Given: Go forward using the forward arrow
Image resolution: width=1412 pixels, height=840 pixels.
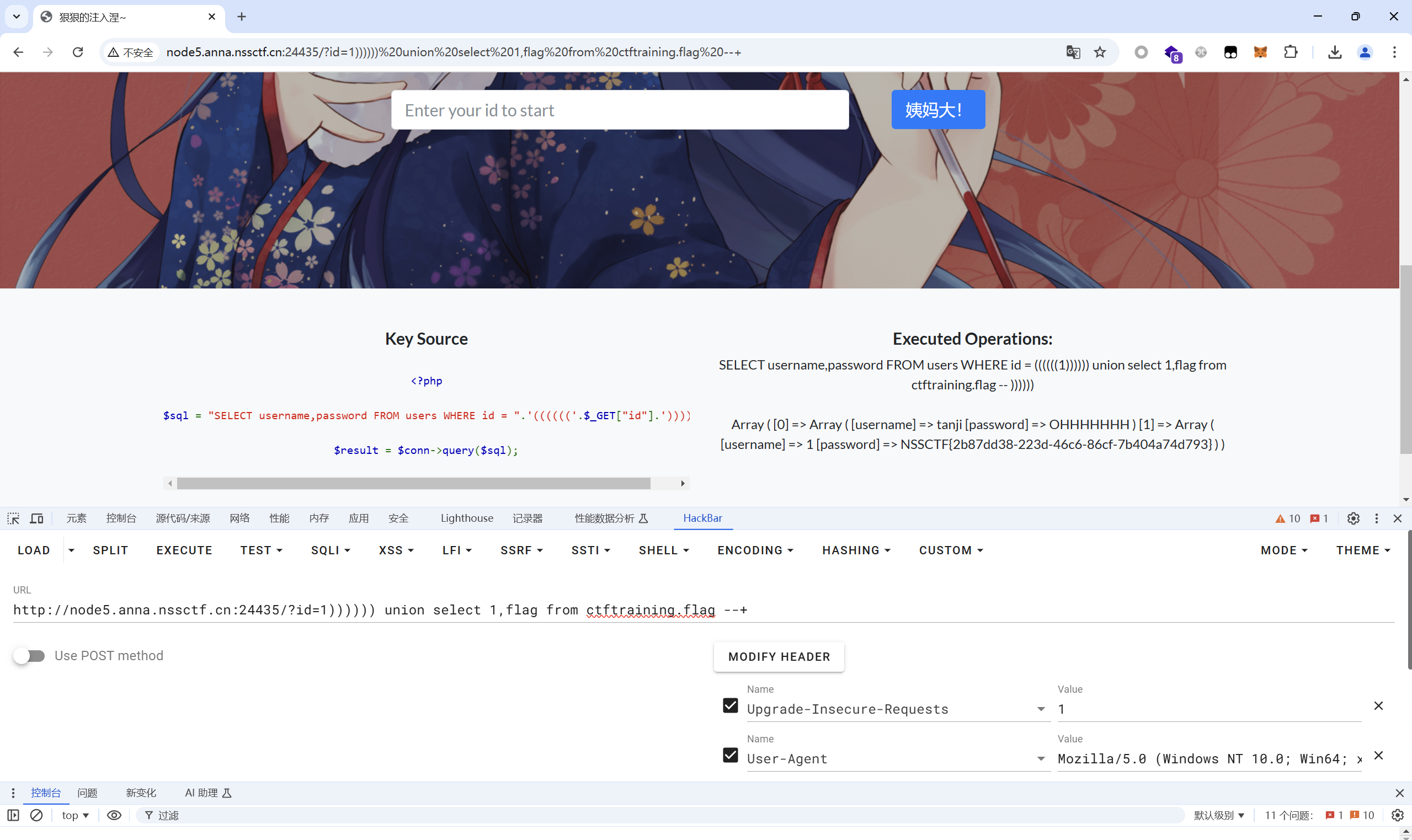Looking at the screenshot, I should pos(48,52).
